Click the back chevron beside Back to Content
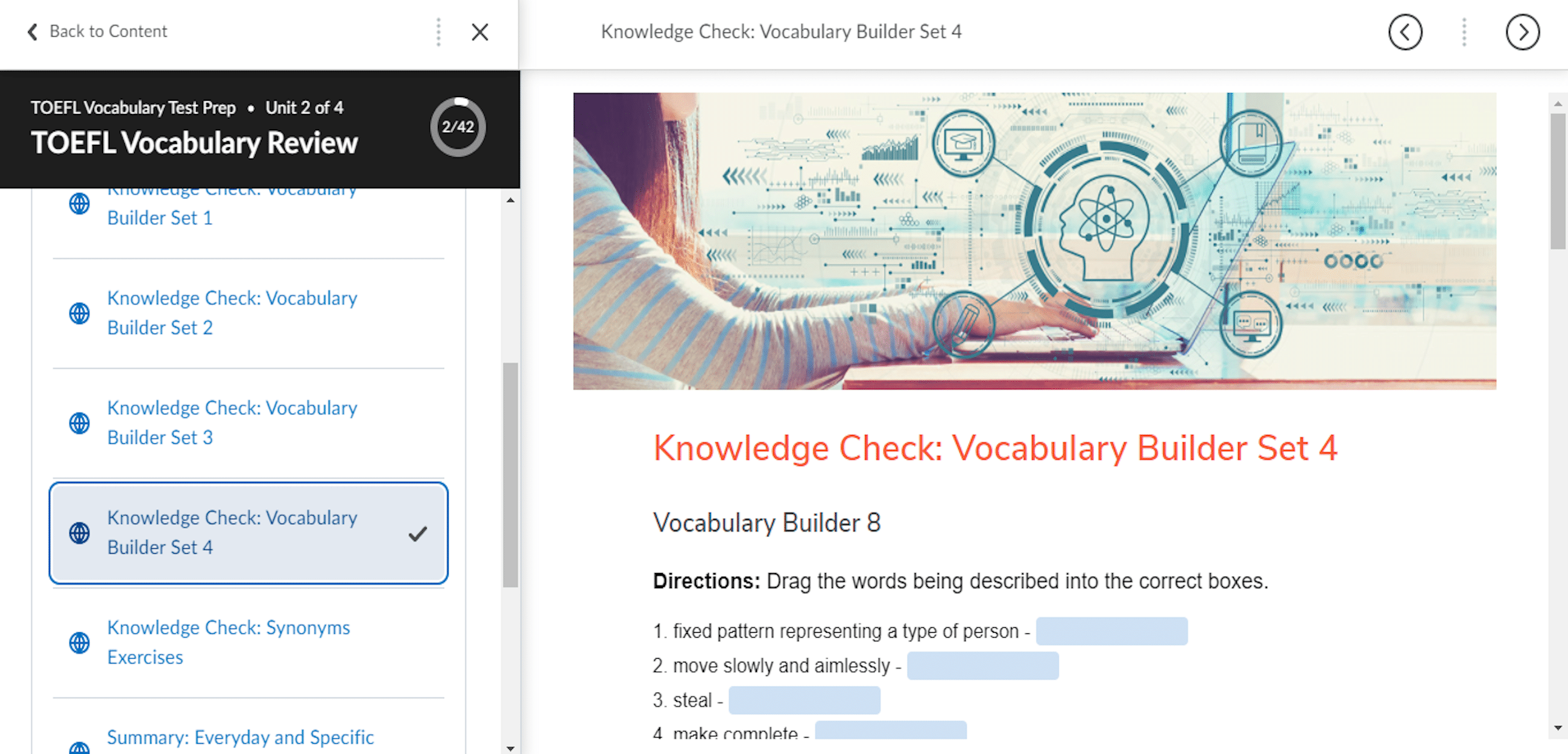Image resolution: width=1568 pixels, height=754 pixels. (32, 32)
